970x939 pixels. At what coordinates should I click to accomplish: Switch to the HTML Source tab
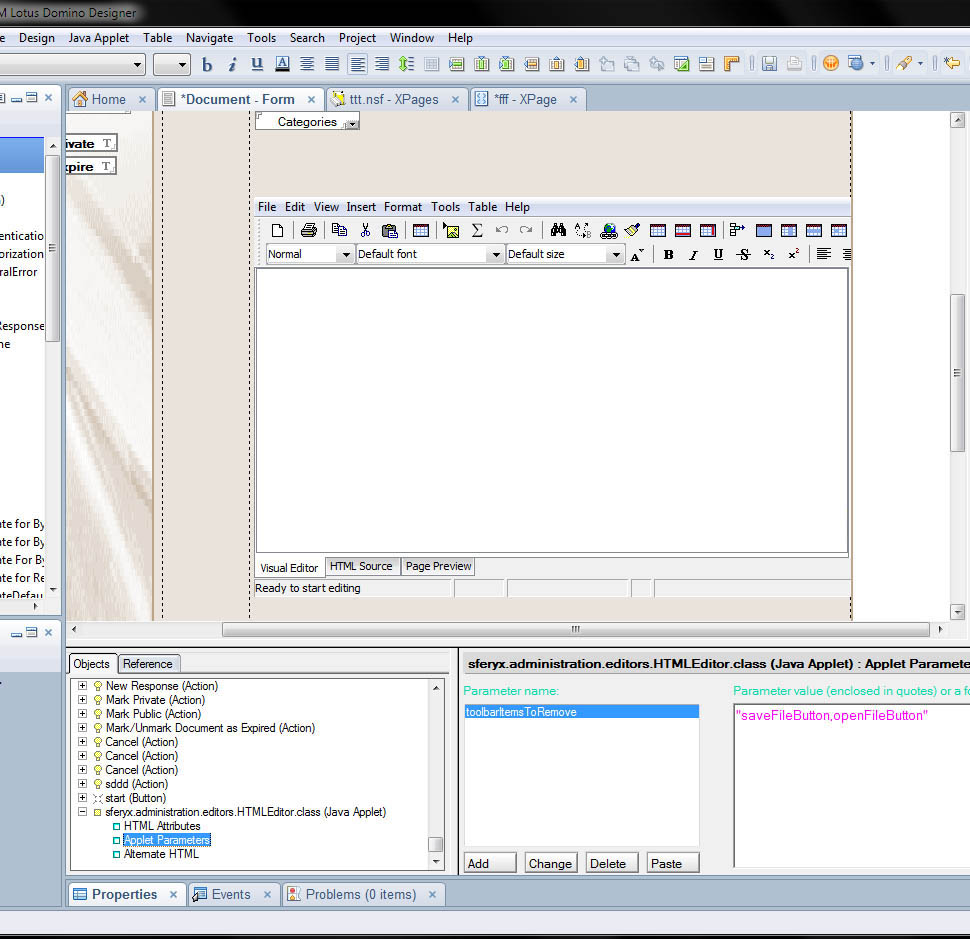click(x=361, y=566)
